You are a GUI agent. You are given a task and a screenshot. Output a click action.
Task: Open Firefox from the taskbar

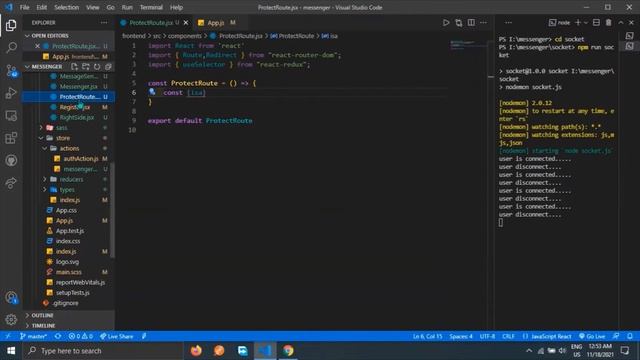pyautogui.click(x=196, y=351)
